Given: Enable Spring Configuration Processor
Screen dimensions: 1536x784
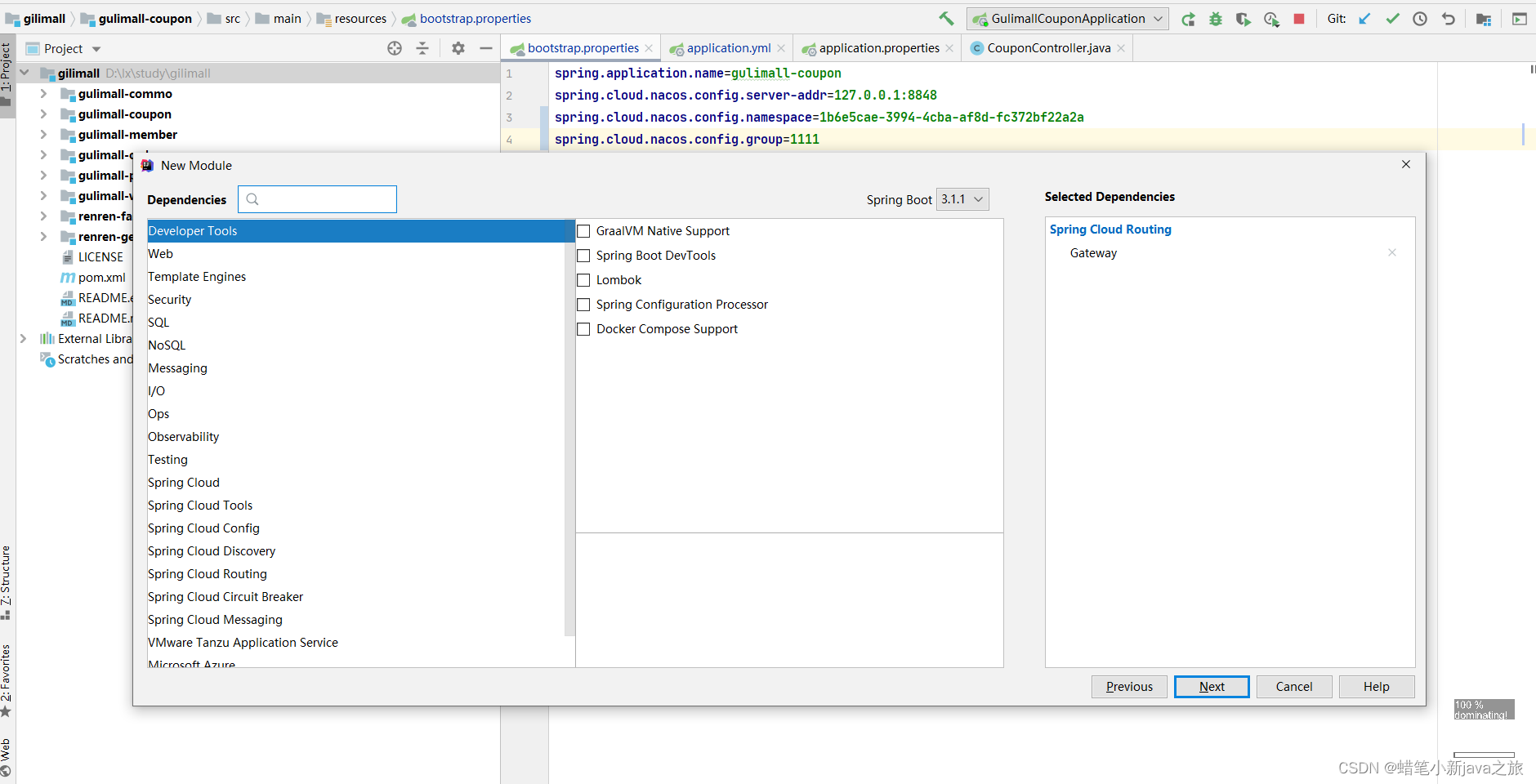Looking at the screenshot, I should [x=583, y=305].
